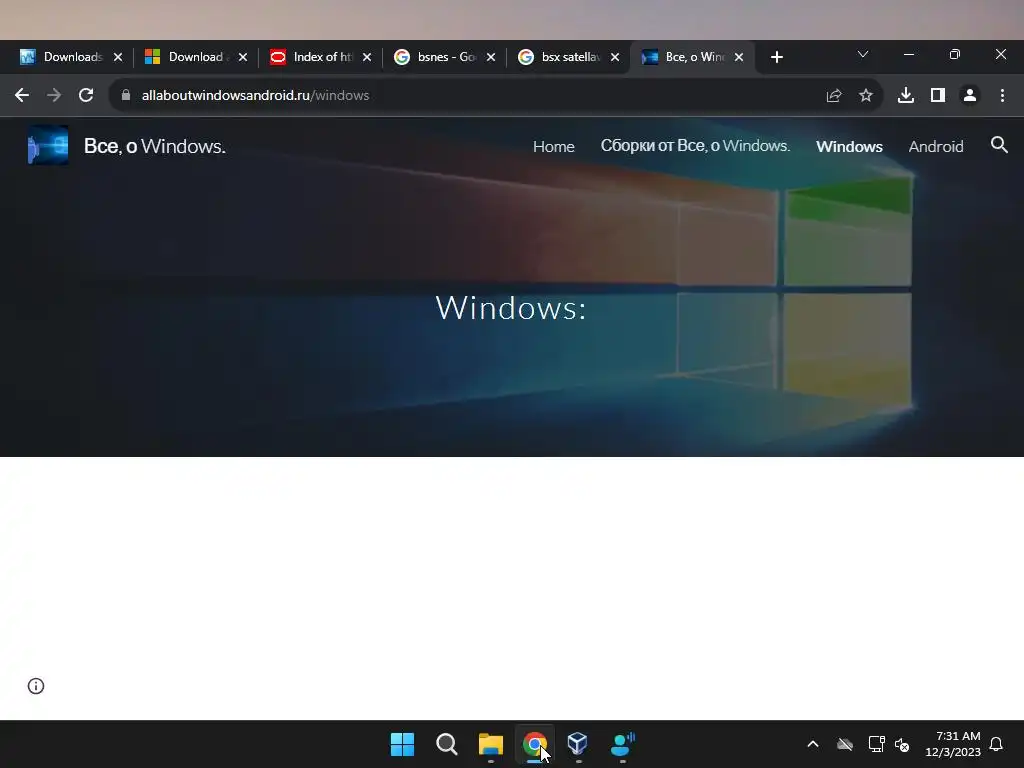Open Chrome downloads tray icon
Image resolution: width=1024 pixels, height=768 pixels.
click(x=906, y=95)
